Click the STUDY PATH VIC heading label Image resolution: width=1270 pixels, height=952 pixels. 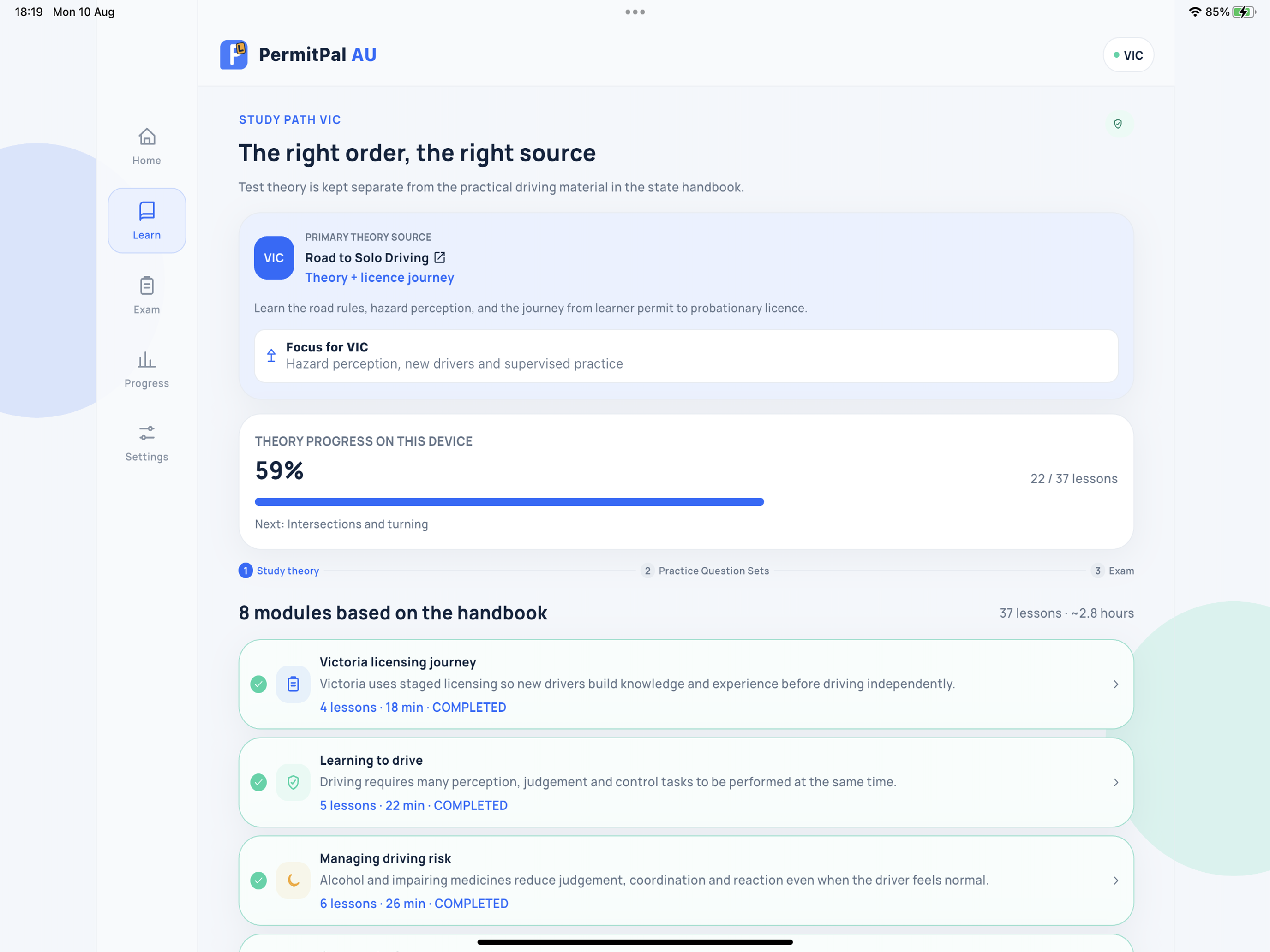coord(289,119)
